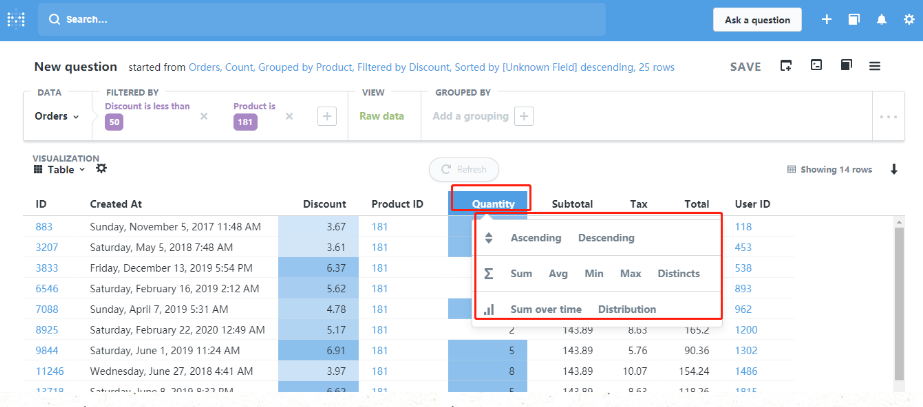Open the settings gear in top bar
Viewport: 923px width, 407px height.
click(x=908, y=19)
